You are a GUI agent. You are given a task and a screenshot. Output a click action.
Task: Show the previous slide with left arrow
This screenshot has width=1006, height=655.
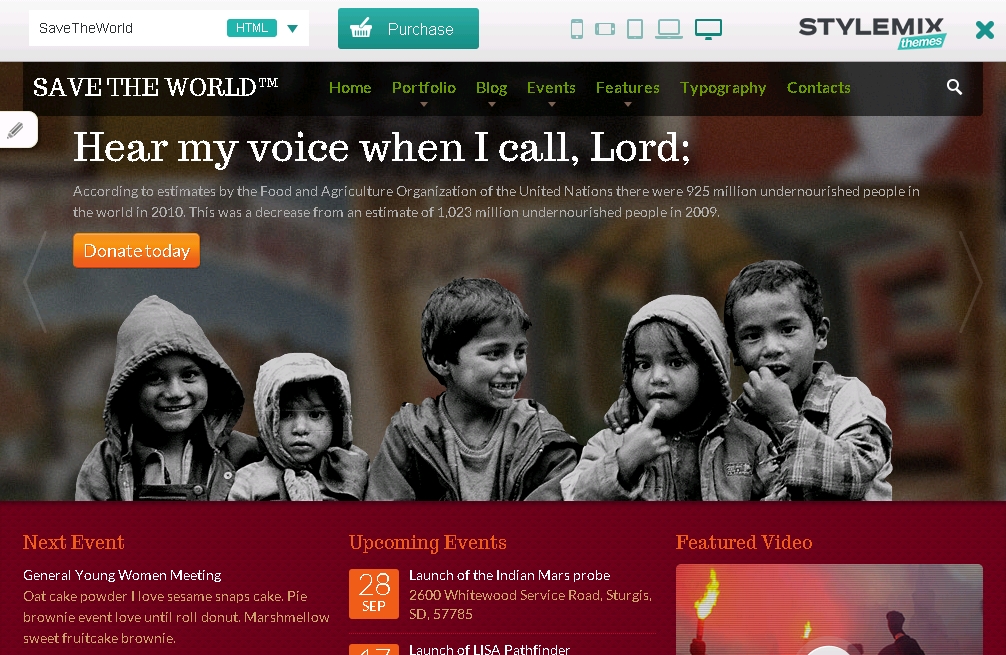click(35, 281)
